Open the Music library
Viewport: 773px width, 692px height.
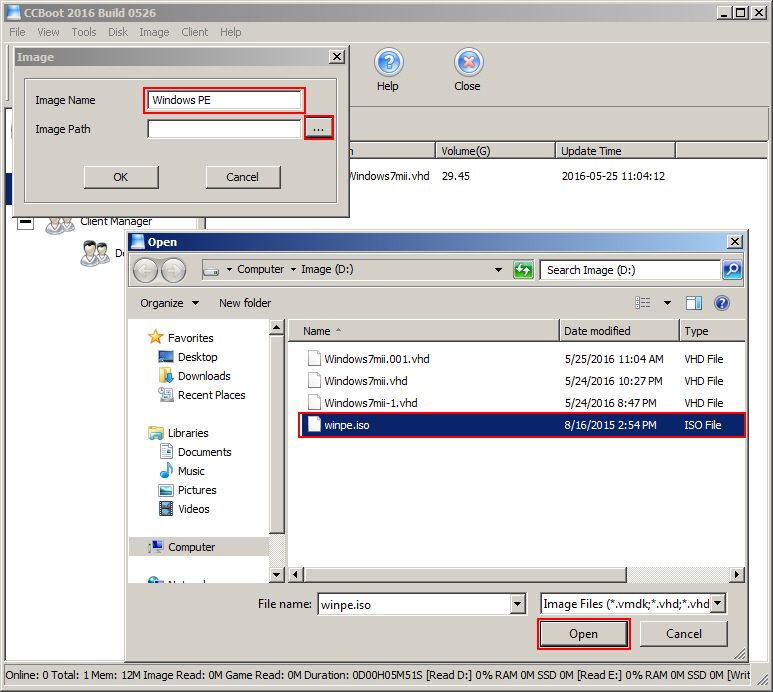point(191,471)
